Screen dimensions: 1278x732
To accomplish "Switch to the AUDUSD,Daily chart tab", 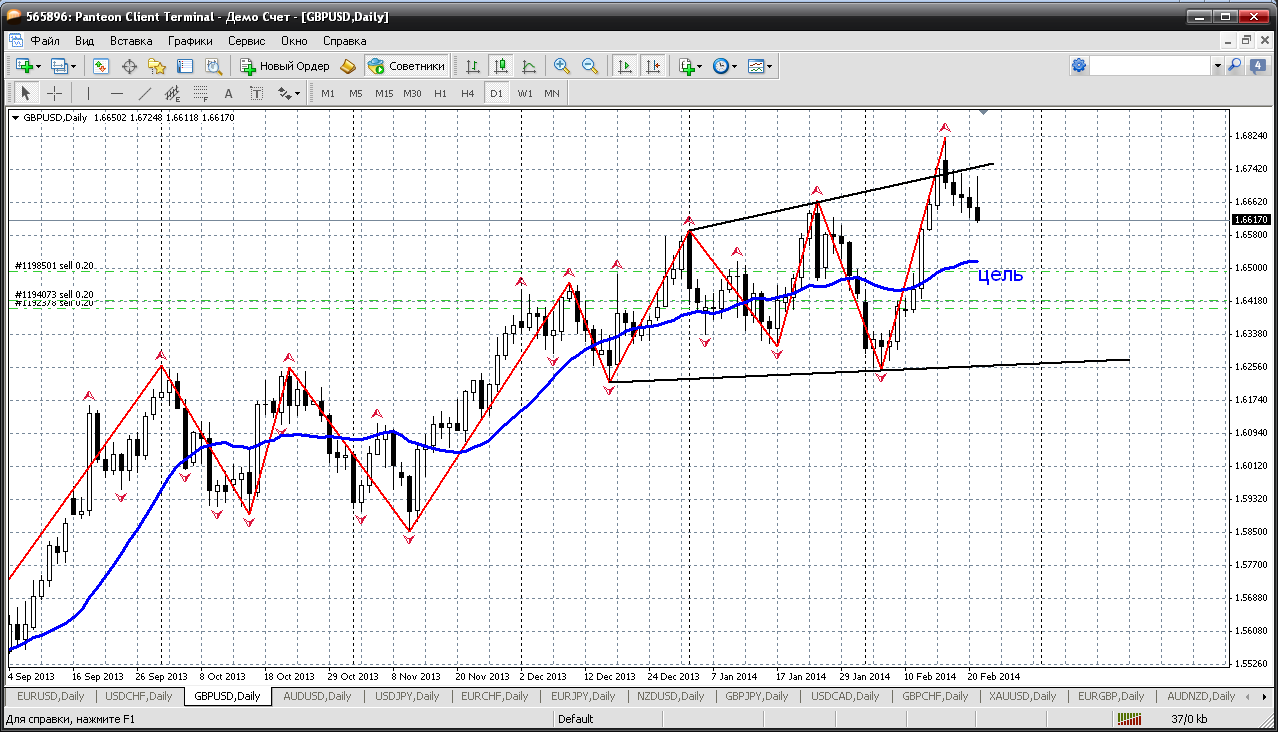I will [x=317, y=696].
